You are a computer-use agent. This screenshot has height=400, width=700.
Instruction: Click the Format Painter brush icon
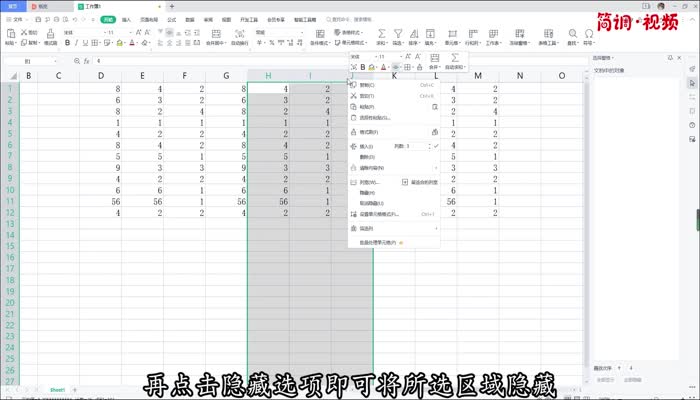tap(48, 33)
